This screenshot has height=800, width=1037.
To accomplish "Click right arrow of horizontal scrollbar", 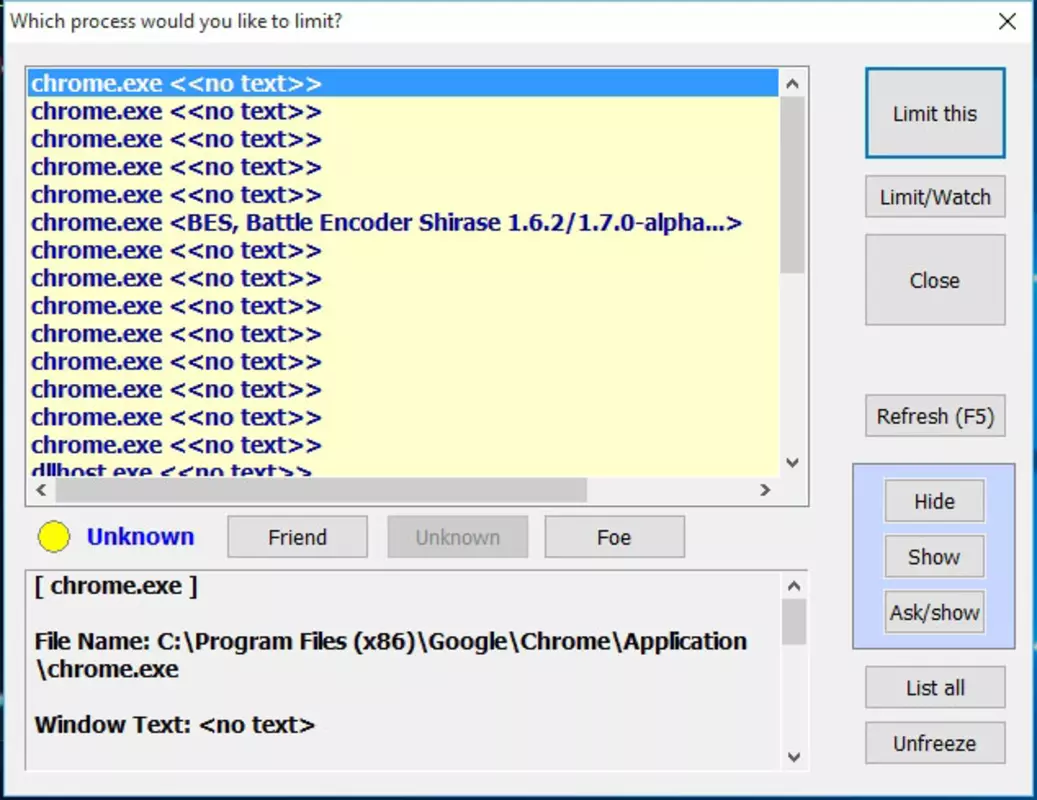I will [765, 490].
